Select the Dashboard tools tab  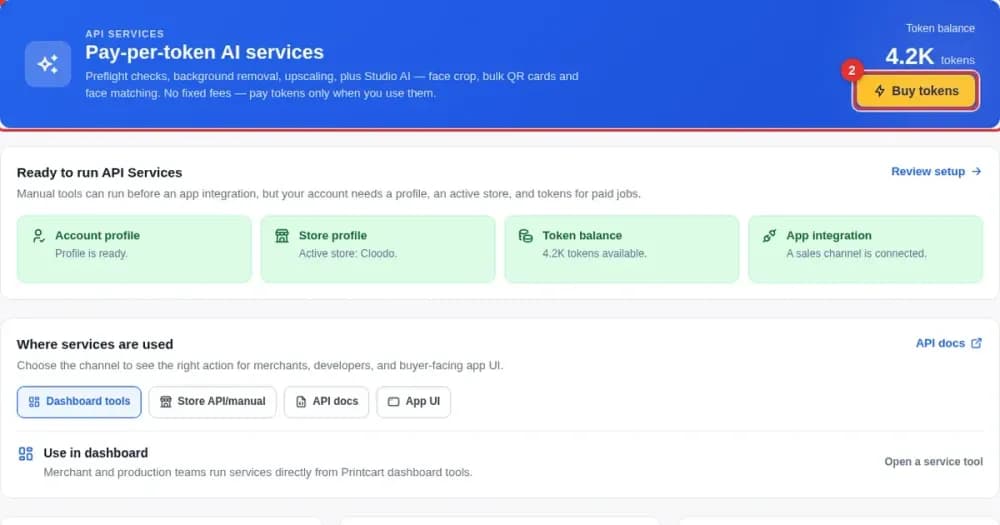click(79, 402)
